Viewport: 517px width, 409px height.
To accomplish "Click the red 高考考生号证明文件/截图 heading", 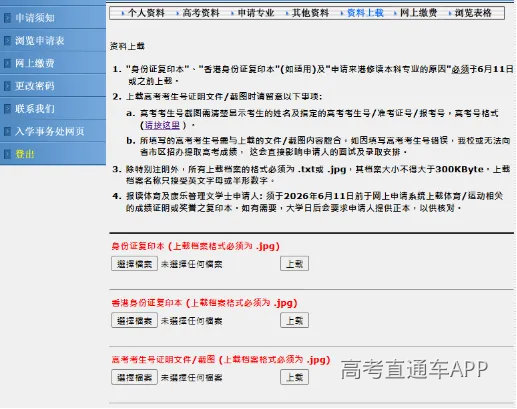I will [221, 360].
